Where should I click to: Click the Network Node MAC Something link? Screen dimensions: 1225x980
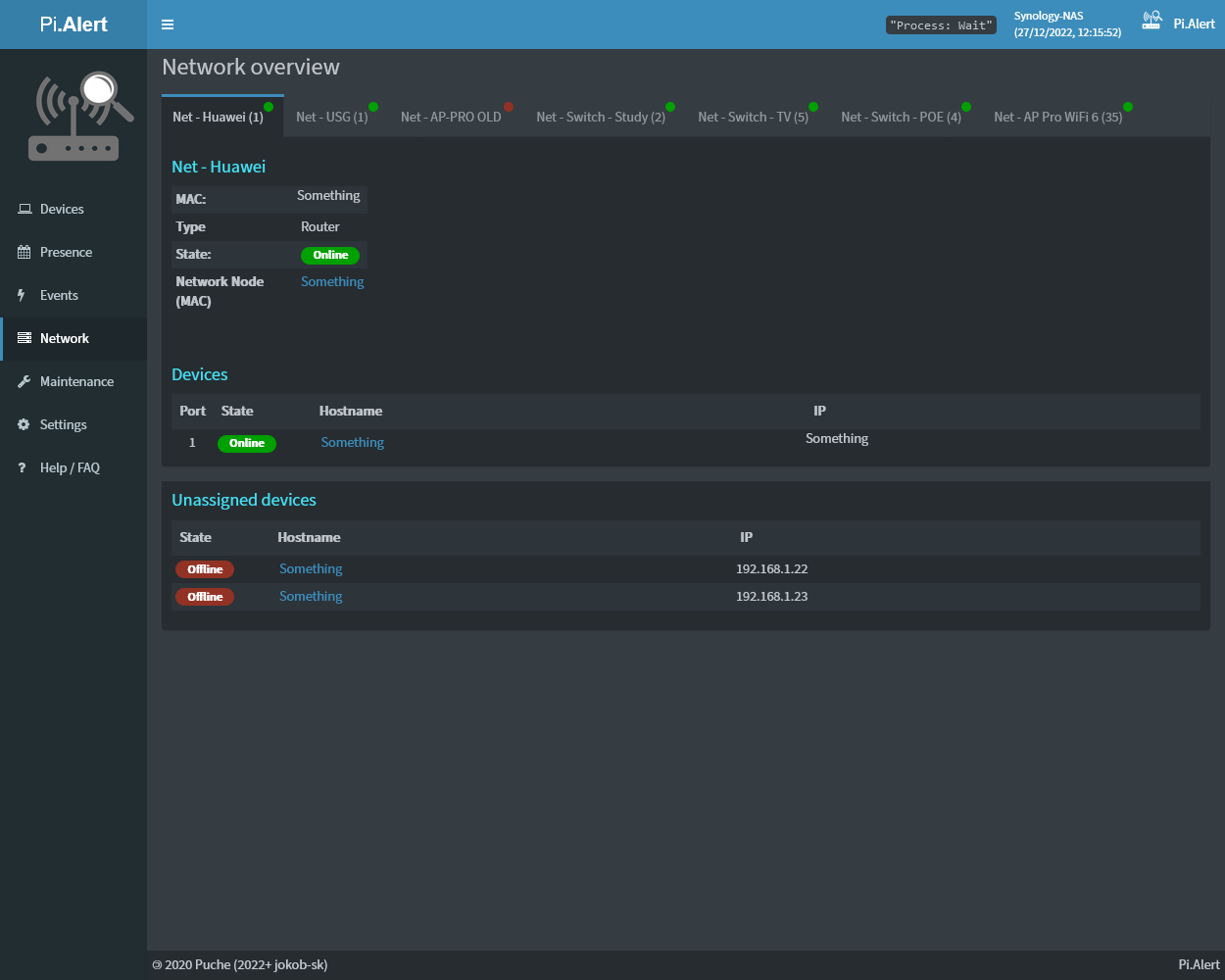pyautogui.click(x=332, y=282)
